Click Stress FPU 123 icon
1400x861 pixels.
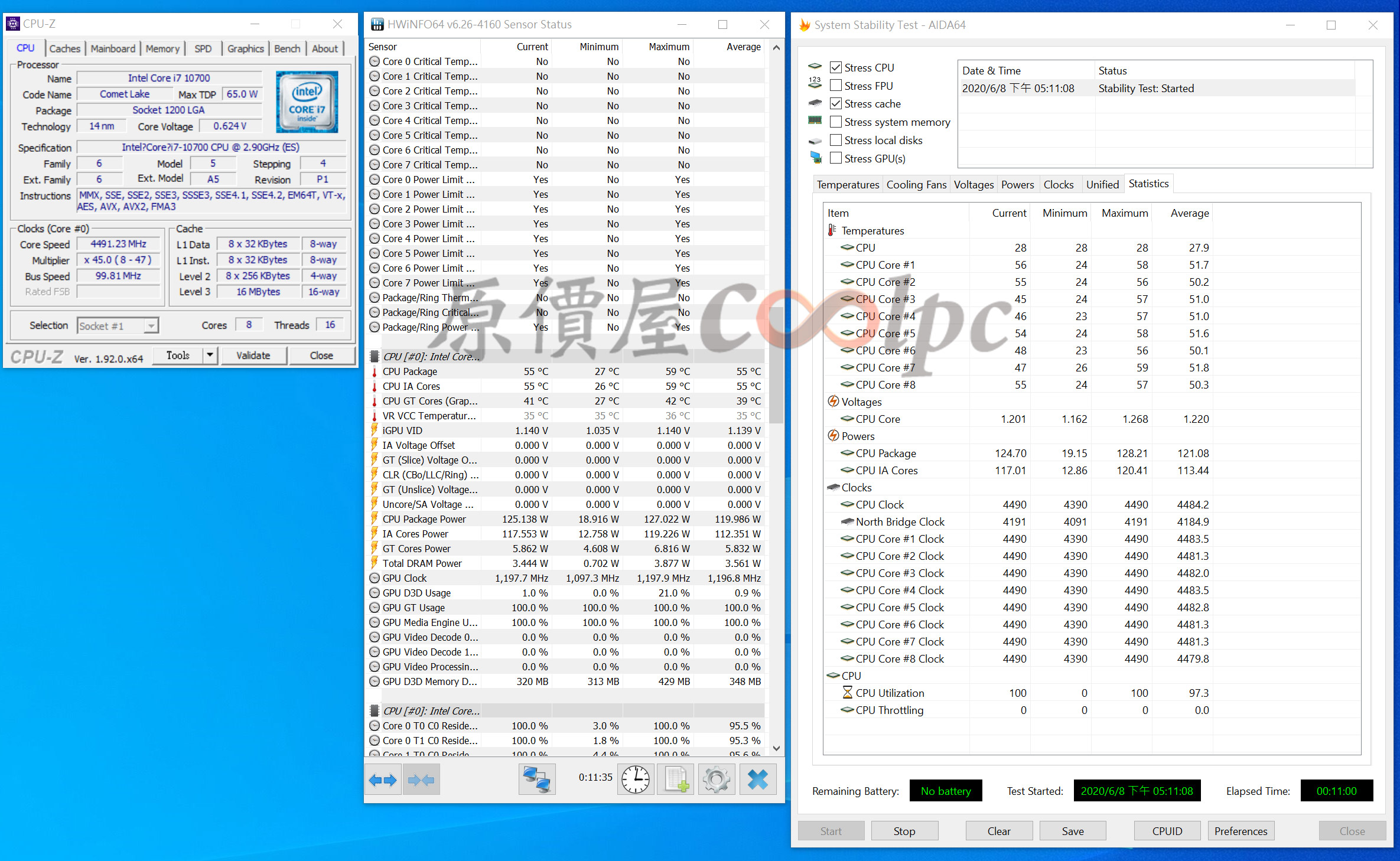pyautogui.click(x=815, y=83)
